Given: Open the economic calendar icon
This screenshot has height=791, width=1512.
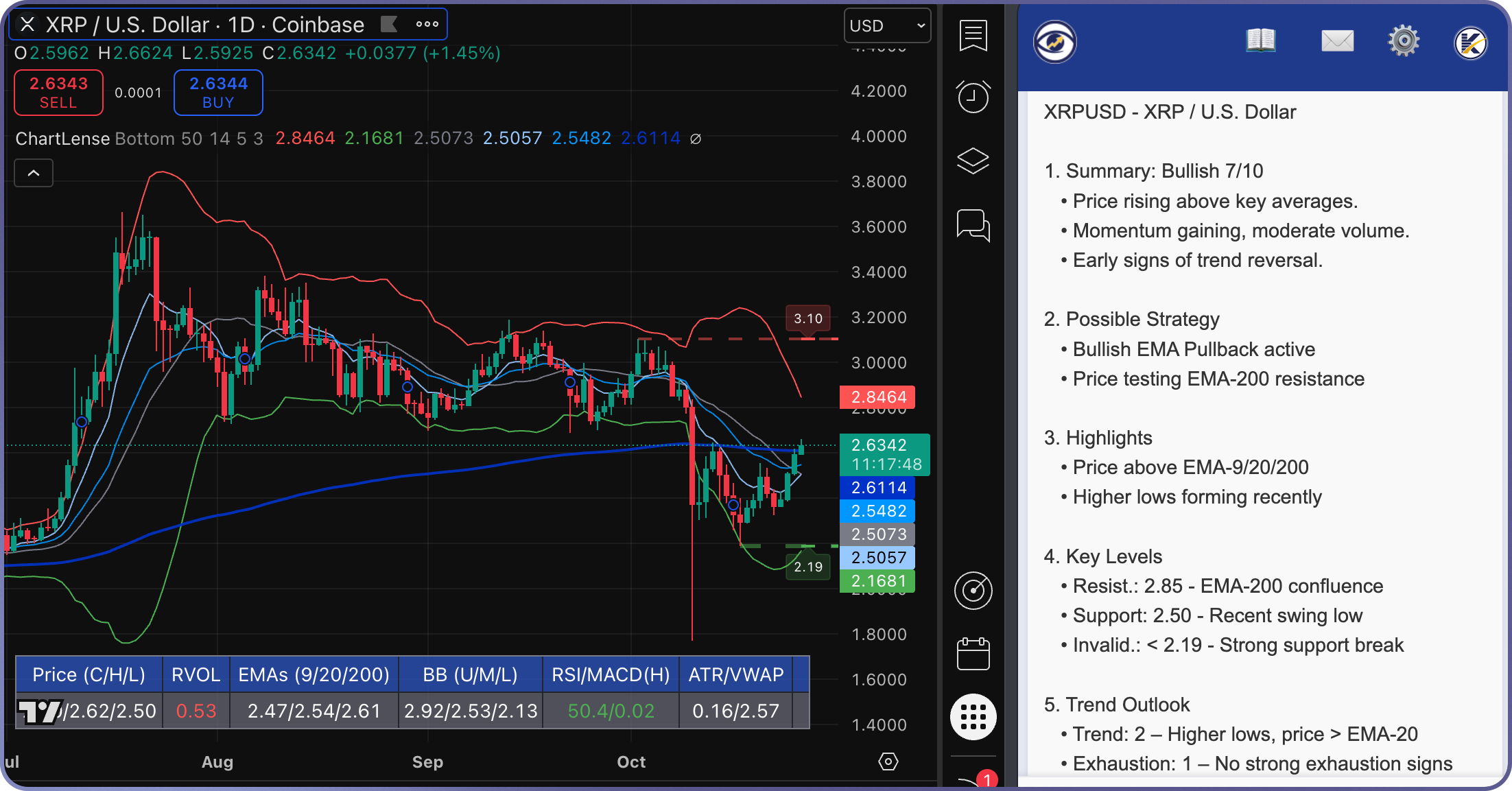Looking at the screenshot, I should (973, 654).
